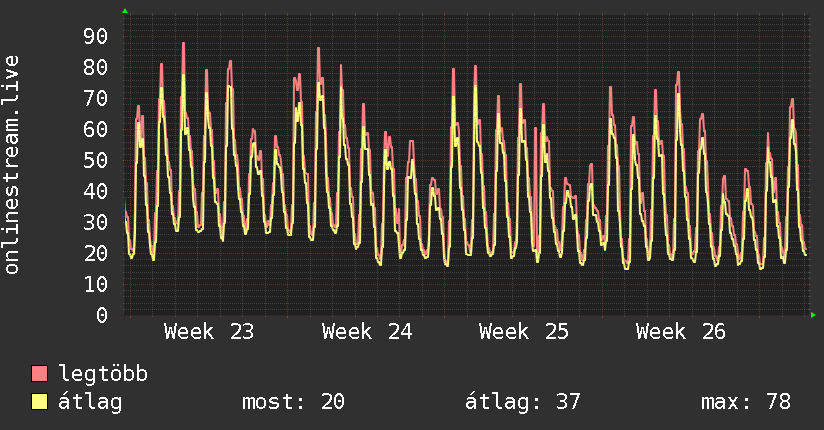Image resolution: width=824 pixels, height=430 pixels.
Task: Click the 0 value on y-axis
Action: click(x=102, y=315)
